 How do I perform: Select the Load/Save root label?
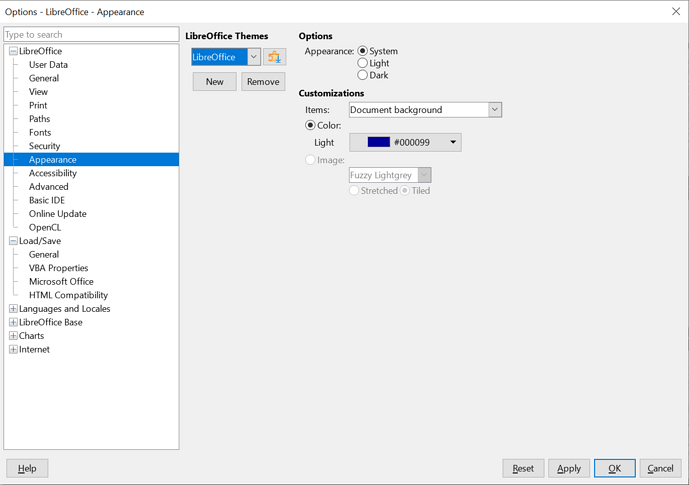coord(40,241)
